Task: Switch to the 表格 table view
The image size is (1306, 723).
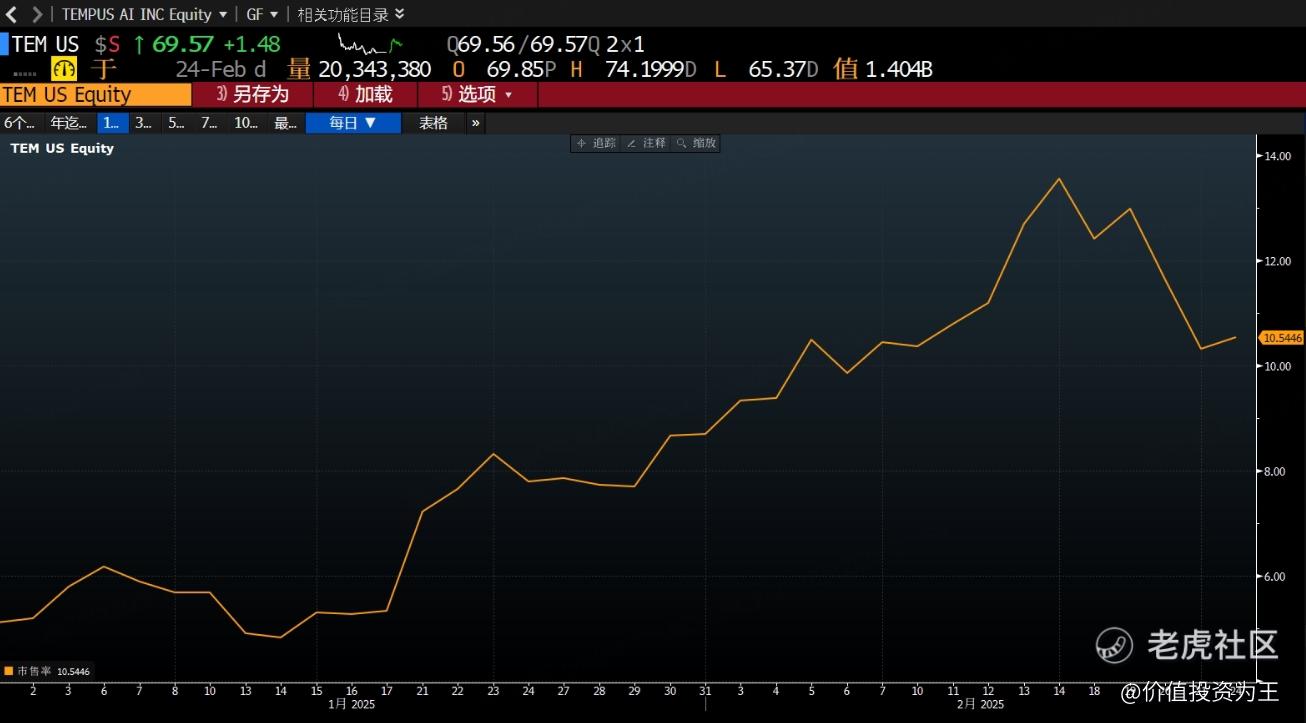Action: tap(433, 123)
